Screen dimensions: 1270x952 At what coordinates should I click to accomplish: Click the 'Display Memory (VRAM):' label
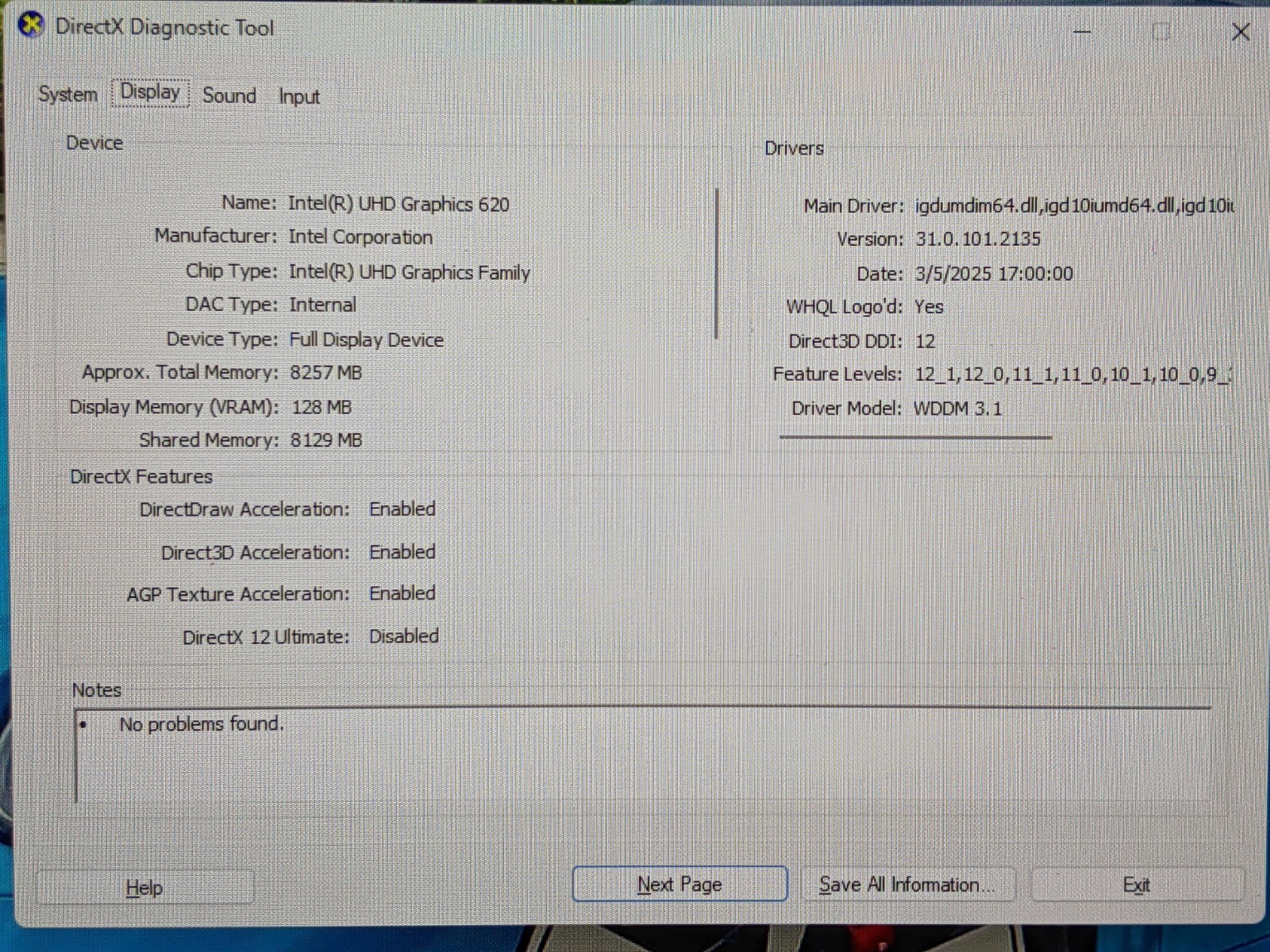[174, 407]
